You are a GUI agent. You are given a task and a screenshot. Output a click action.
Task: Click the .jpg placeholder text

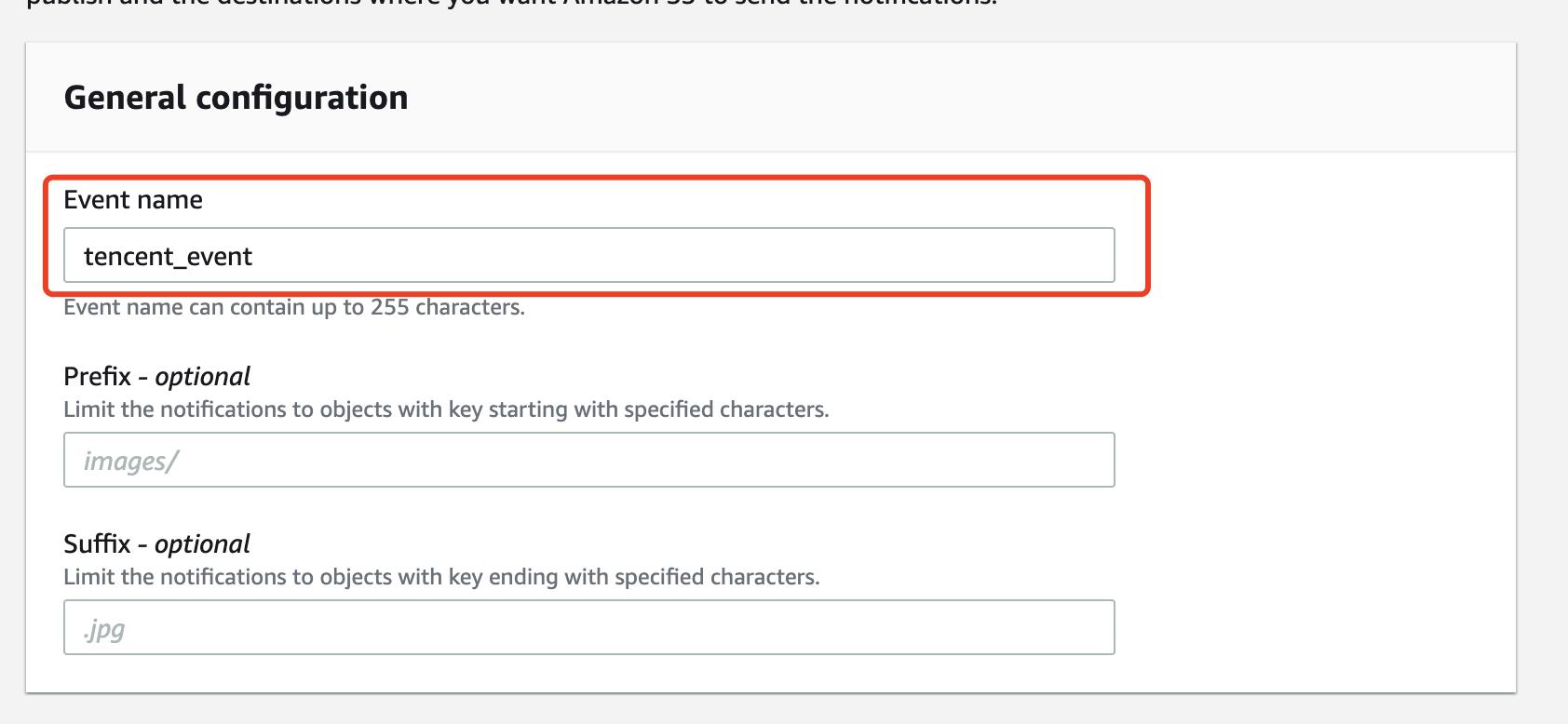click(103, 630)
